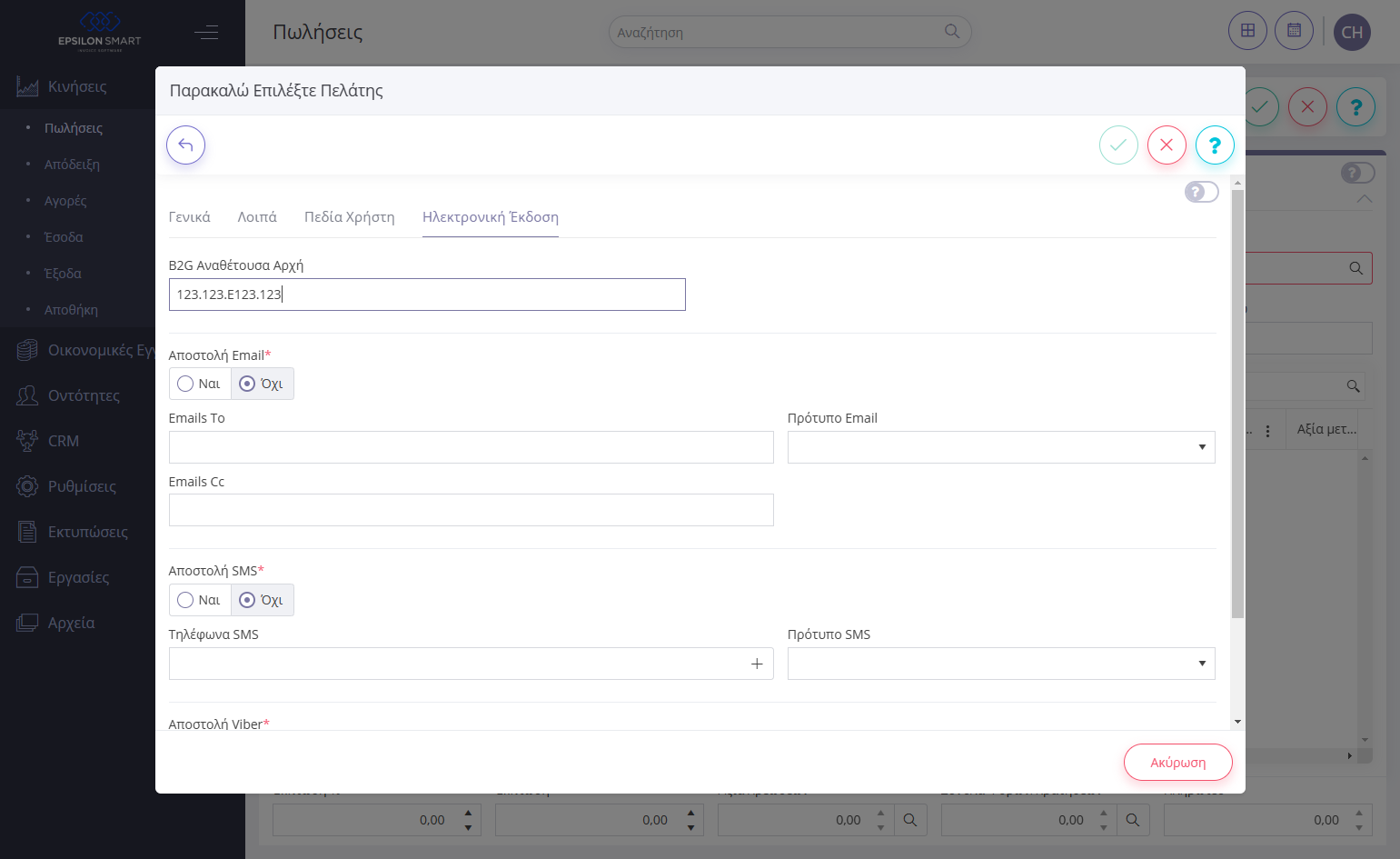Expand the Οικονομικές section in the sidebar
This screenshot has width=1400, height=859.
tap(86, 350)
